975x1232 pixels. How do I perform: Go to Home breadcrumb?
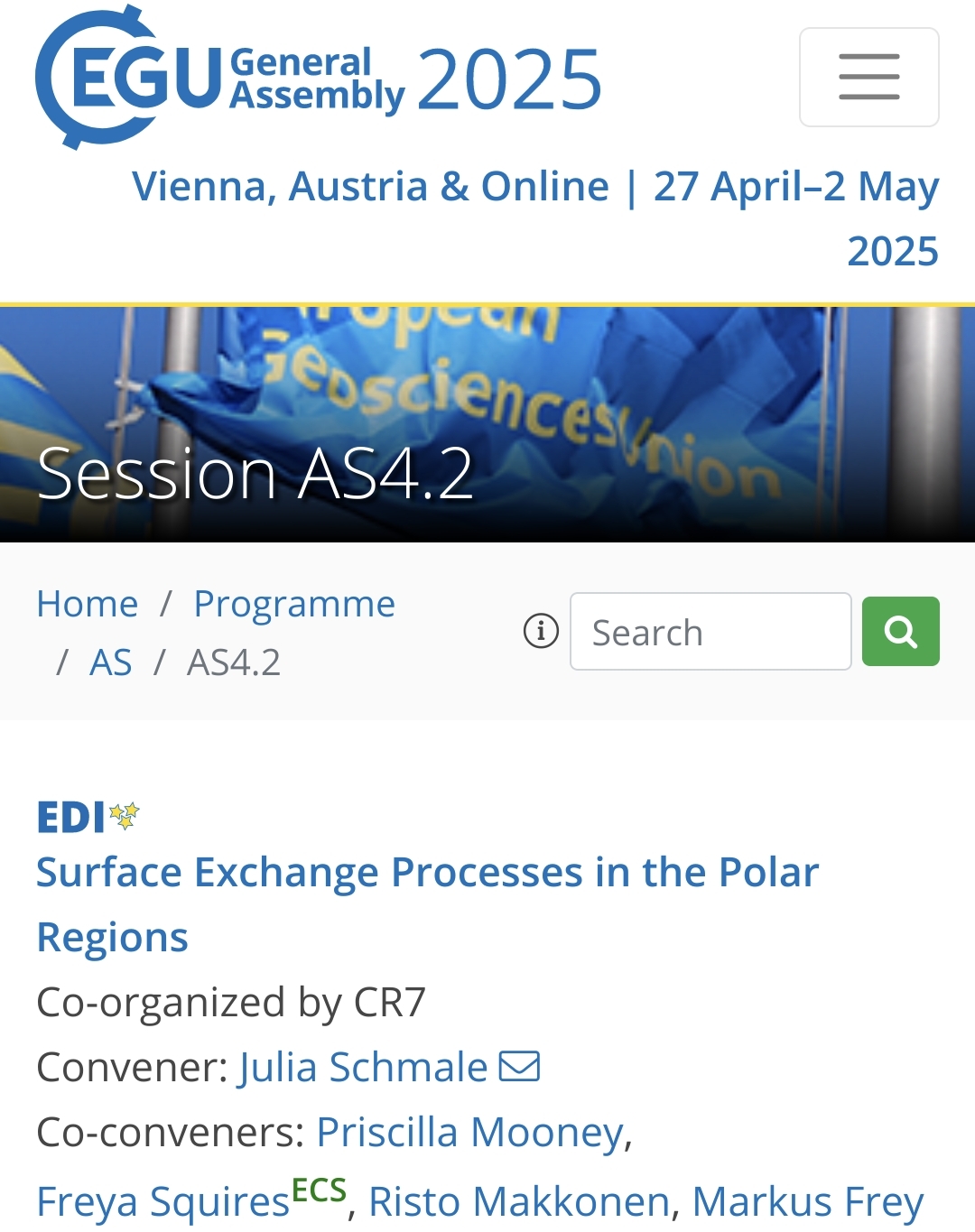(88, 604)
